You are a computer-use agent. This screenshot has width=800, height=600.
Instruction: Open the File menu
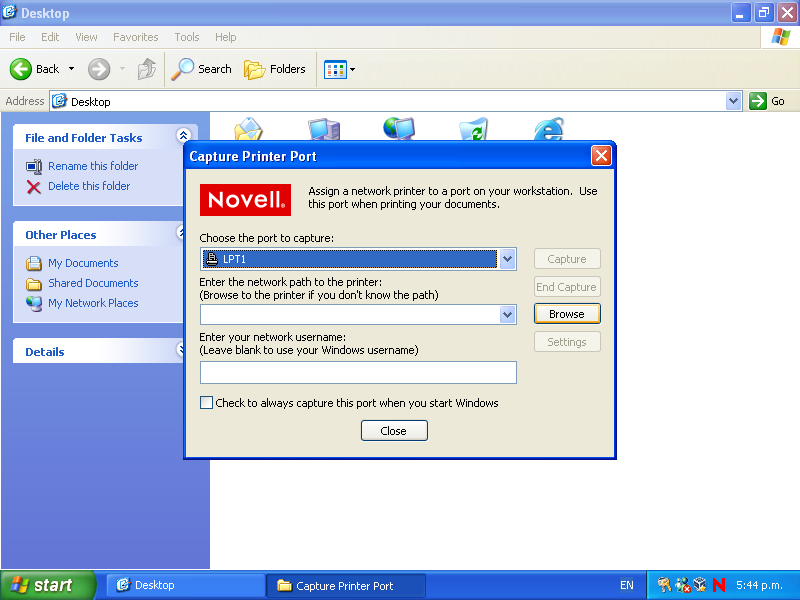(17, 37)
